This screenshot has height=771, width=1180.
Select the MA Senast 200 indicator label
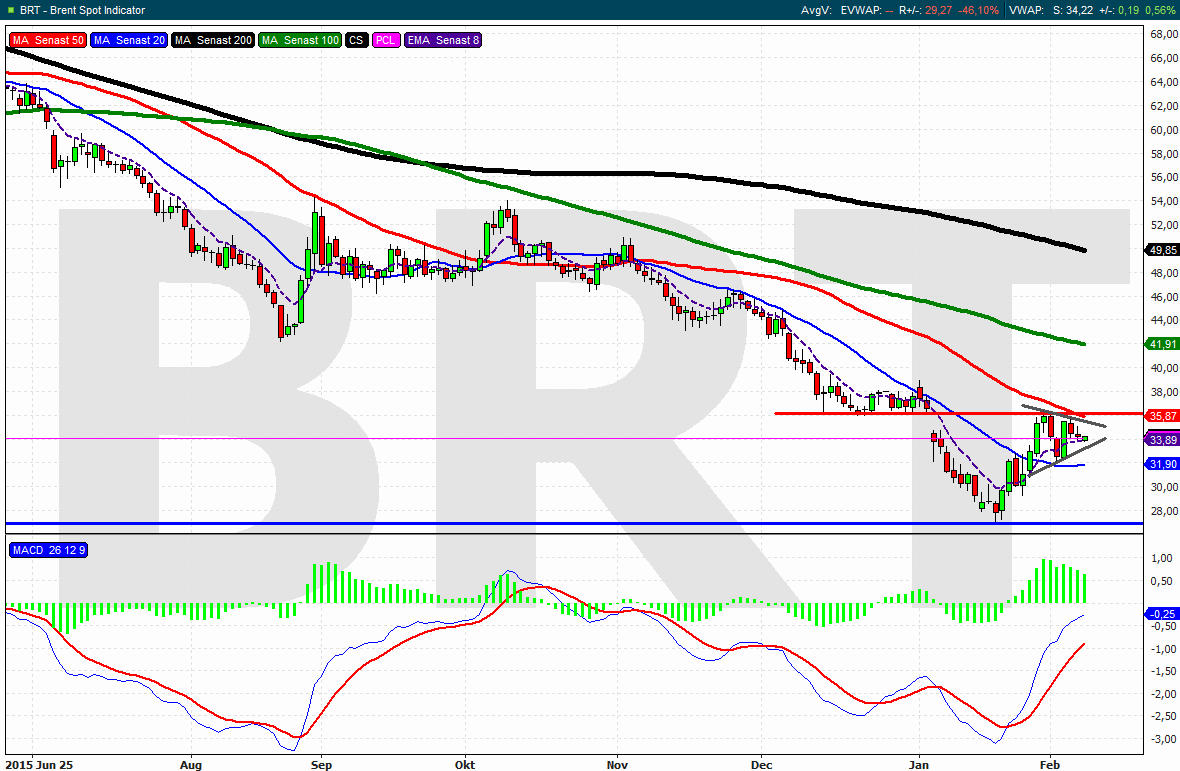click(x=213, y=40)
